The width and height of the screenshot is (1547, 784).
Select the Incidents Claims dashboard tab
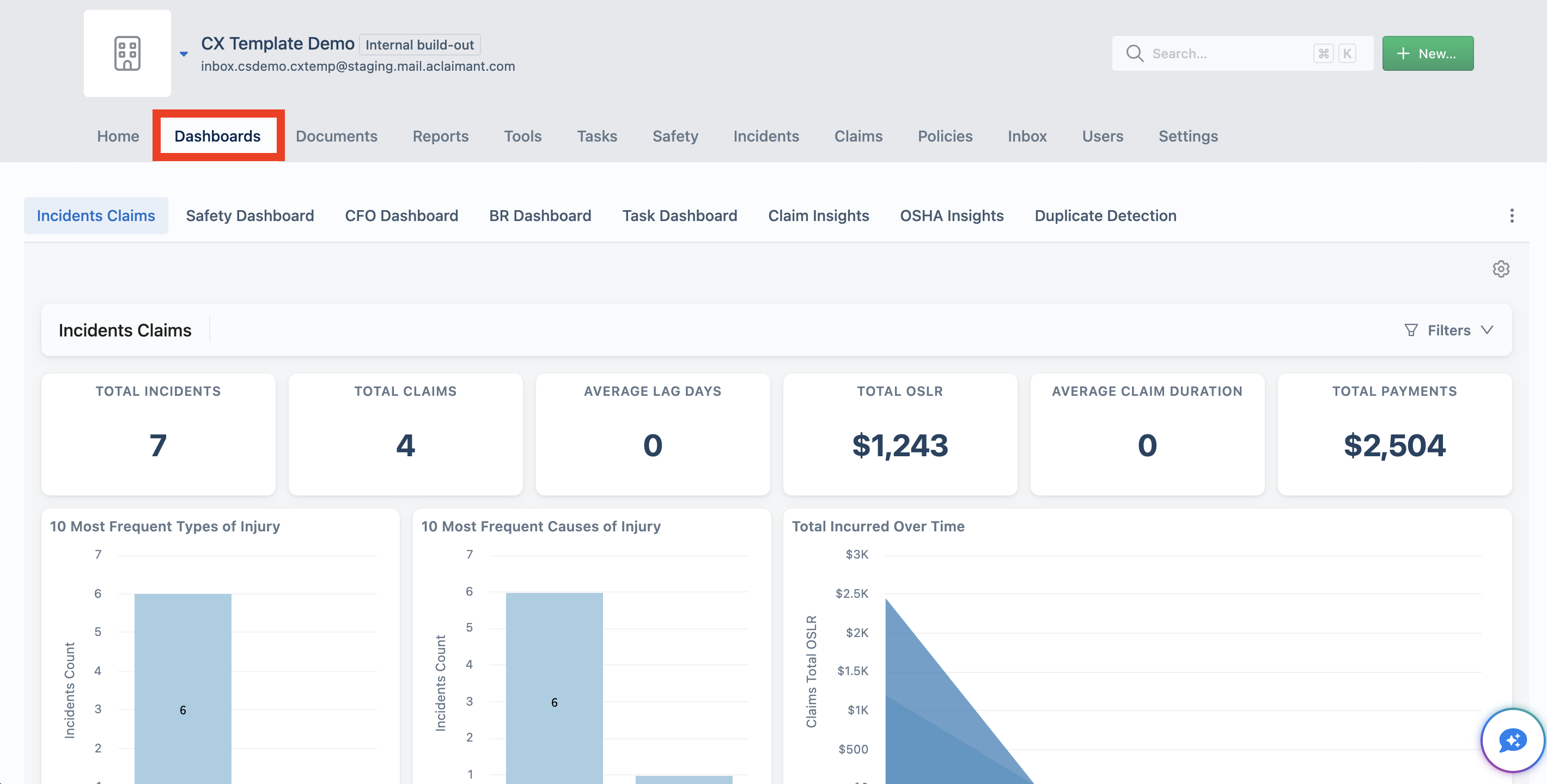pyautogui.click(x=96, y=216)
